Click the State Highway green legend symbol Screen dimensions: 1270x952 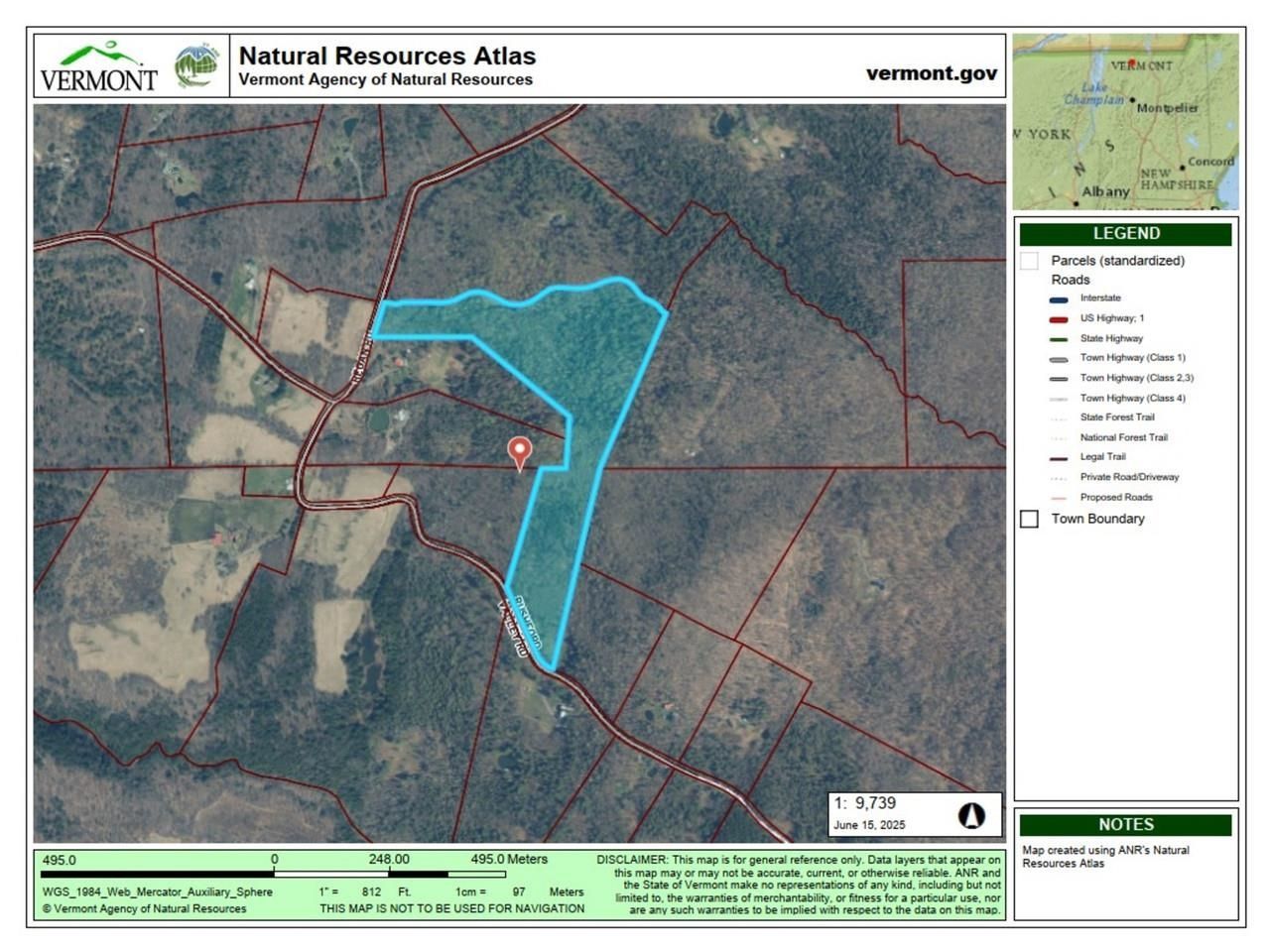click(1059, 339)
